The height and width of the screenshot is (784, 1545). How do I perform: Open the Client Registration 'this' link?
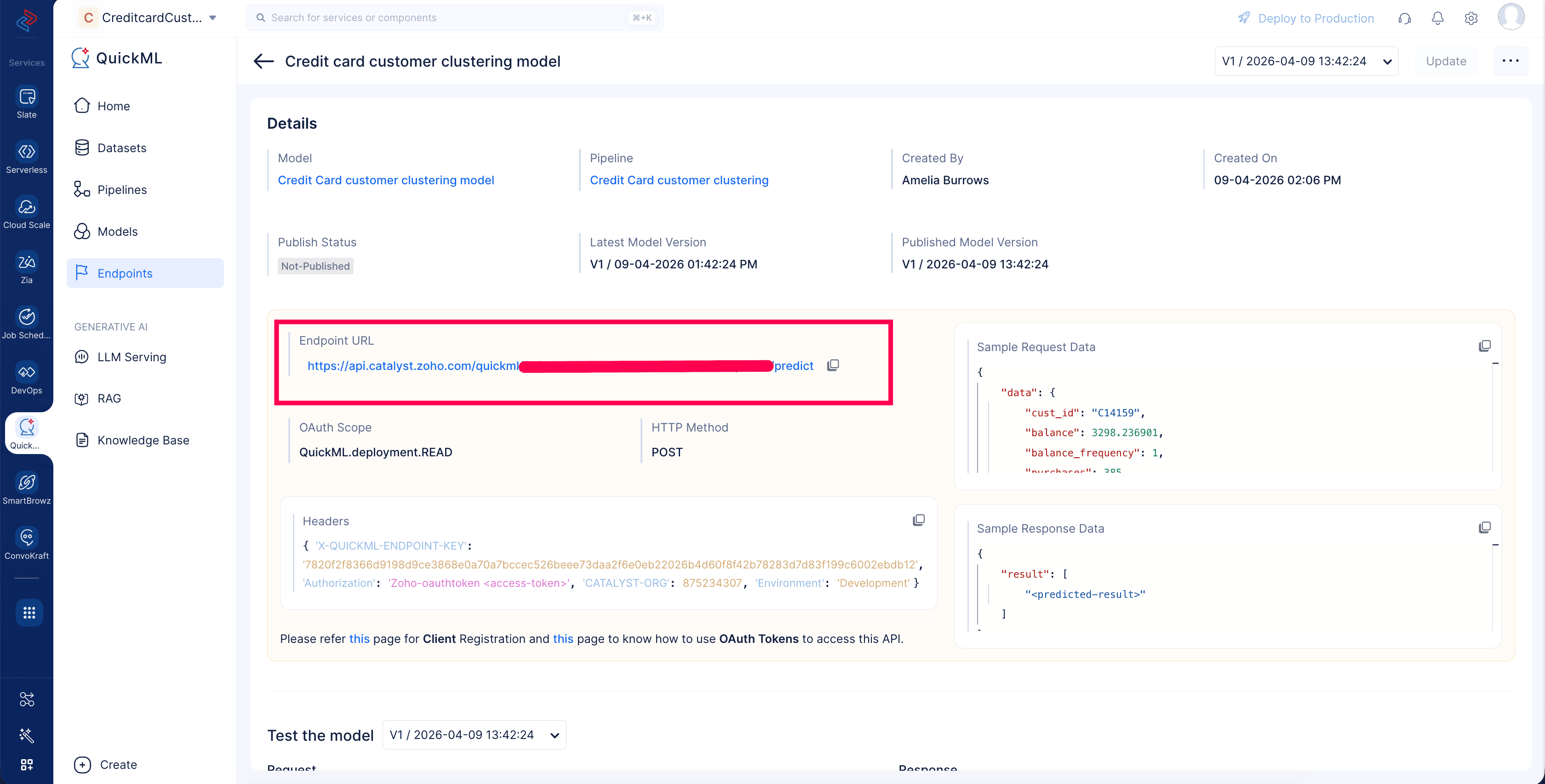359,638
